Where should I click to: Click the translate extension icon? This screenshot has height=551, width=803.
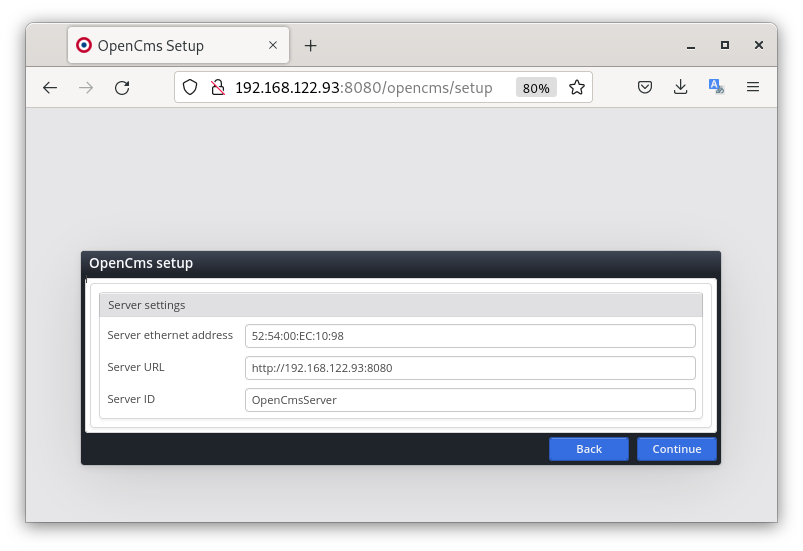click(x=716, y=88)
